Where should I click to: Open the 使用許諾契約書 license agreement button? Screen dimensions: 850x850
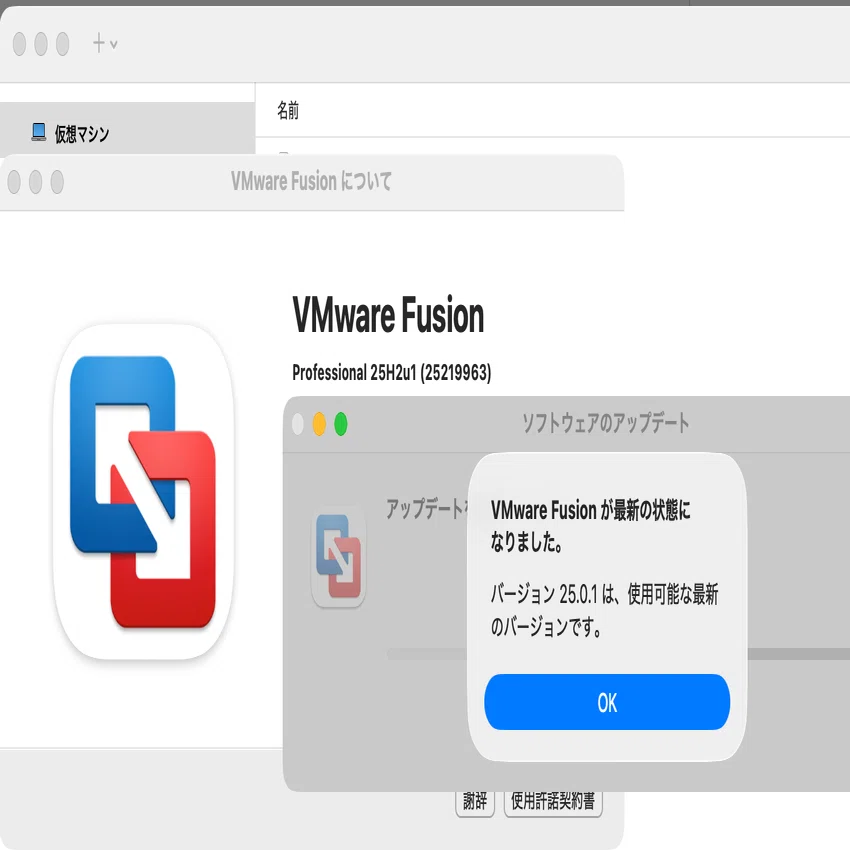[x=553, y=803]
